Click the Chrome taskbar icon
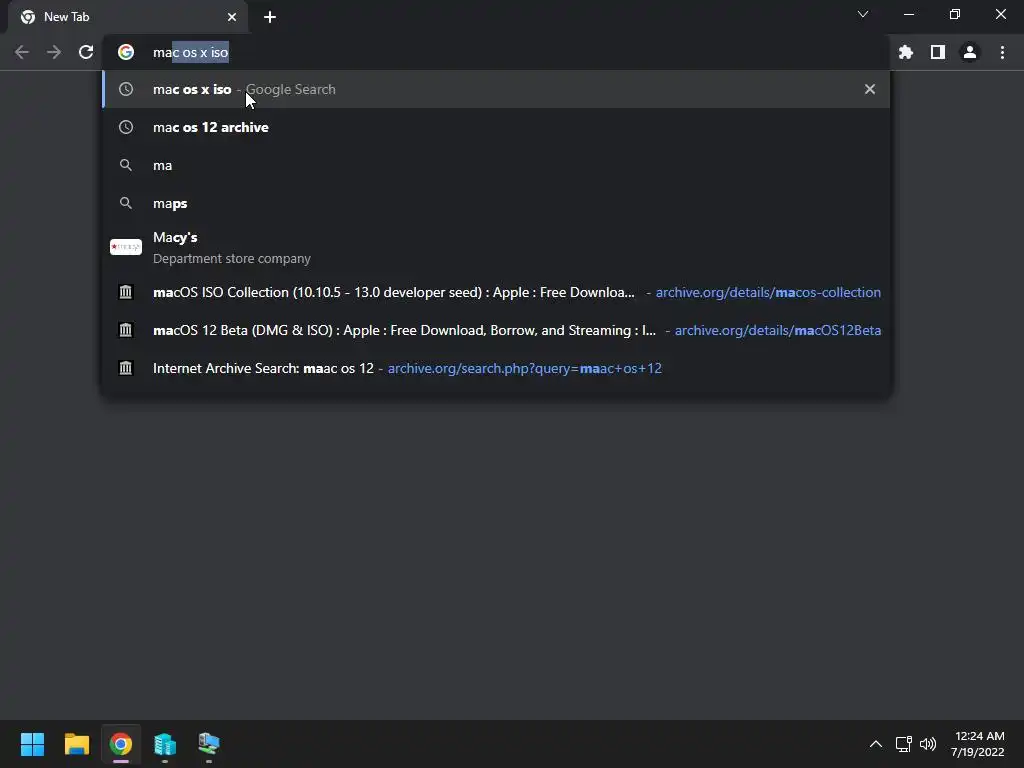The height and width of the screenshot is (768, 1024). [121, 744]
